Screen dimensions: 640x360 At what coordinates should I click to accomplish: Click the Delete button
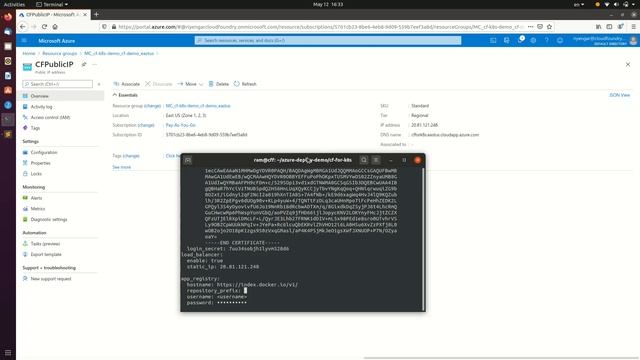218,84
